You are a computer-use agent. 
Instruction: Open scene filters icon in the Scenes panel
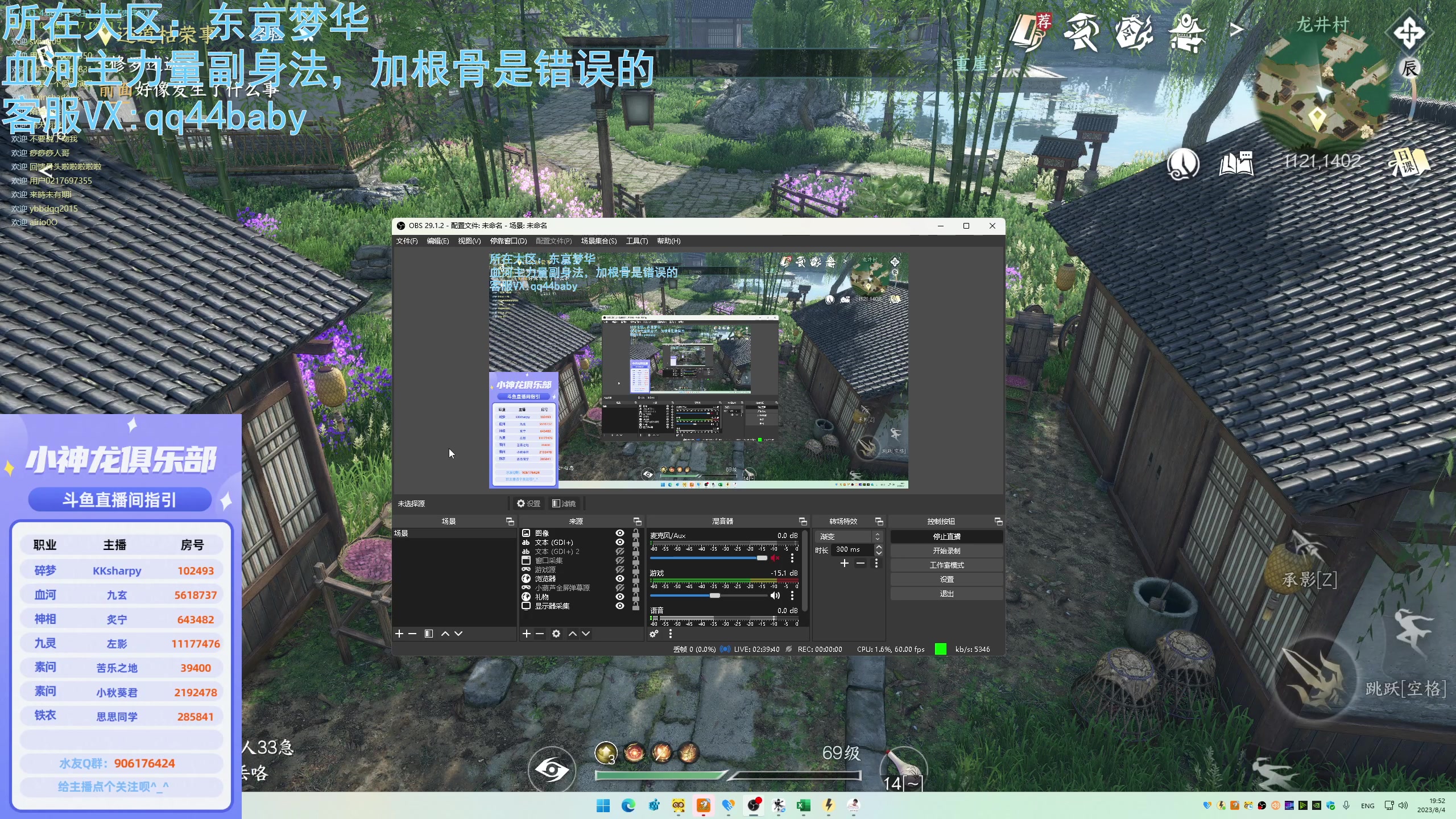(429, 634)
